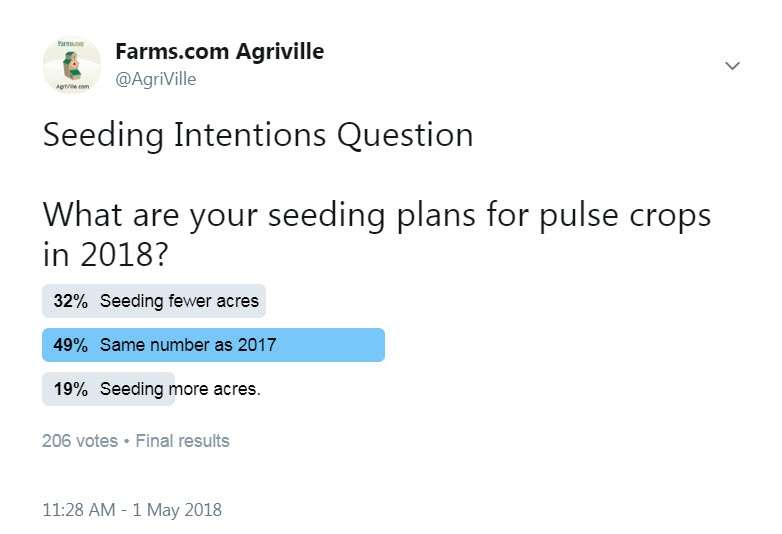Open the Farms.com Agriville display name
Viewport: 782px width, 534px height.
tap(219, 52)
